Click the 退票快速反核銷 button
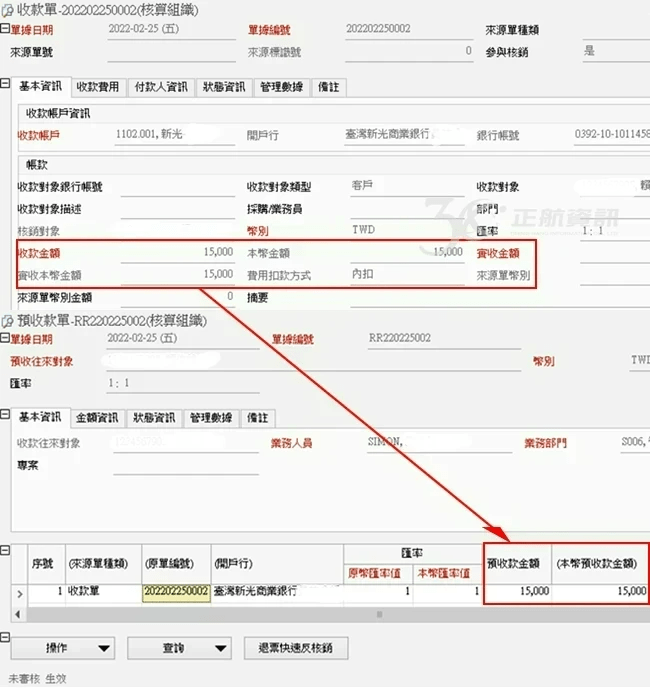650x700 pixels. click(296, 648)
